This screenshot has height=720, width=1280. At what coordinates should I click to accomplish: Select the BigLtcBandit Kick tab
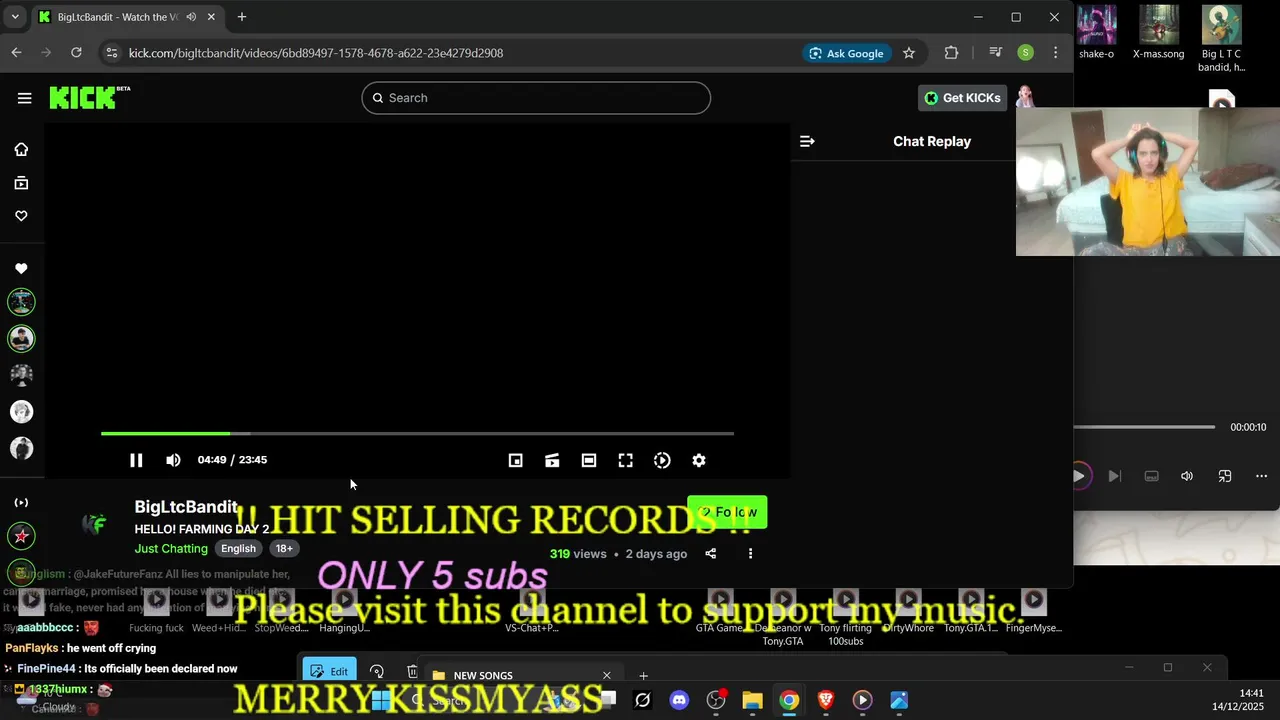point(127,17)
